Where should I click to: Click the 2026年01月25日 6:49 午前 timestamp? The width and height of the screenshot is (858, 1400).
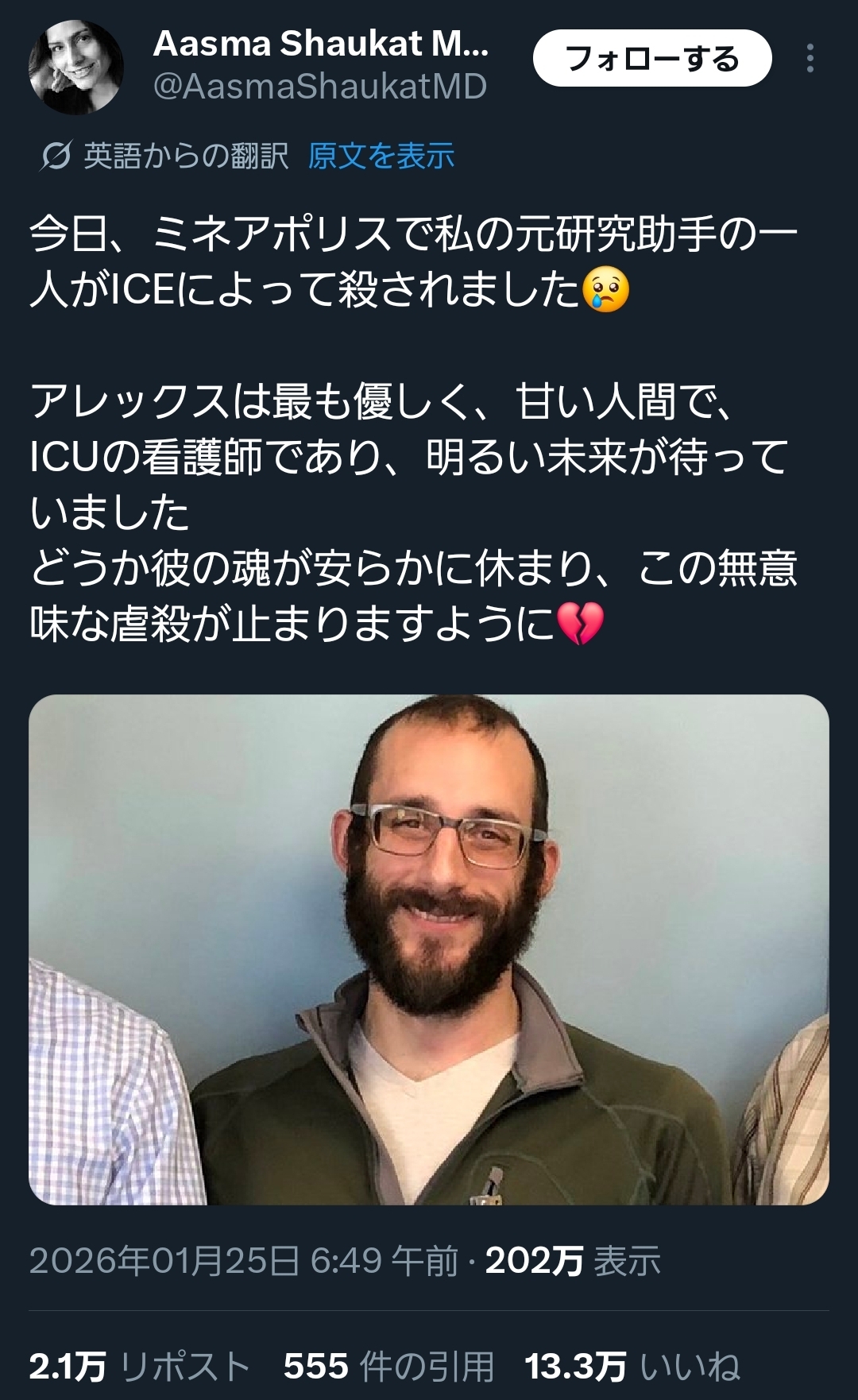click(x=244, y=1261)
